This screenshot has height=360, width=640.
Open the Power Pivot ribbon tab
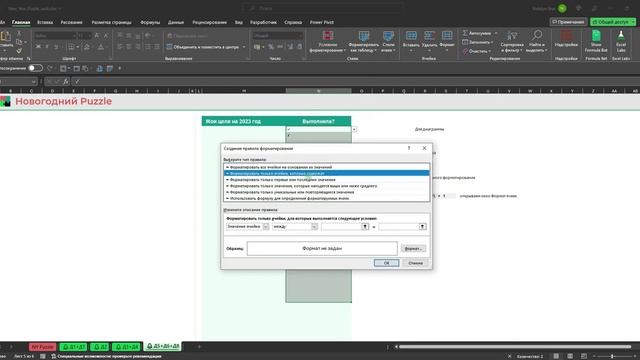point(322,22)
